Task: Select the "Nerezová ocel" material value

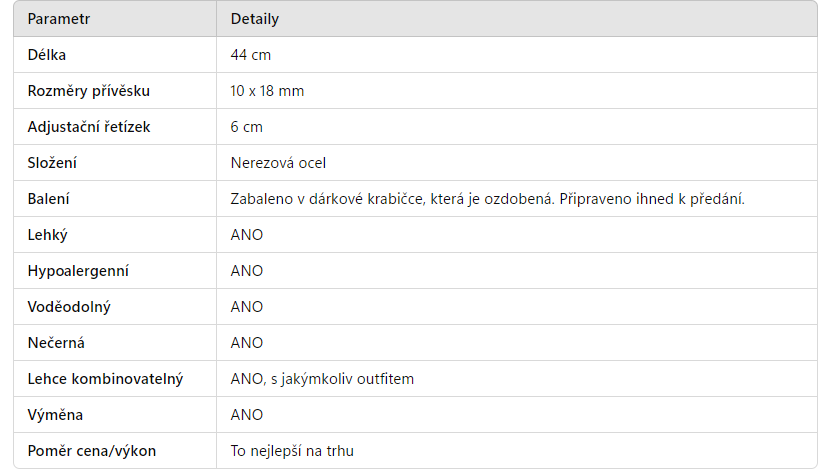Action: (x=278, y=163)
